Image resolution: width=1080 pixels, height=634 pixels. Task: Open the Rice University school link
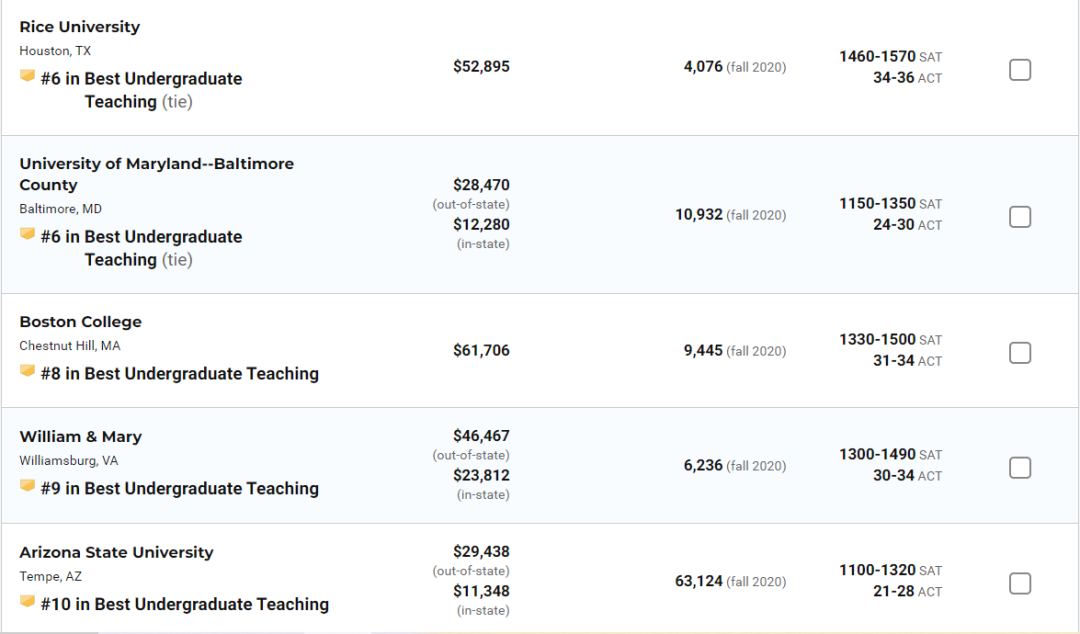point(80,27)
